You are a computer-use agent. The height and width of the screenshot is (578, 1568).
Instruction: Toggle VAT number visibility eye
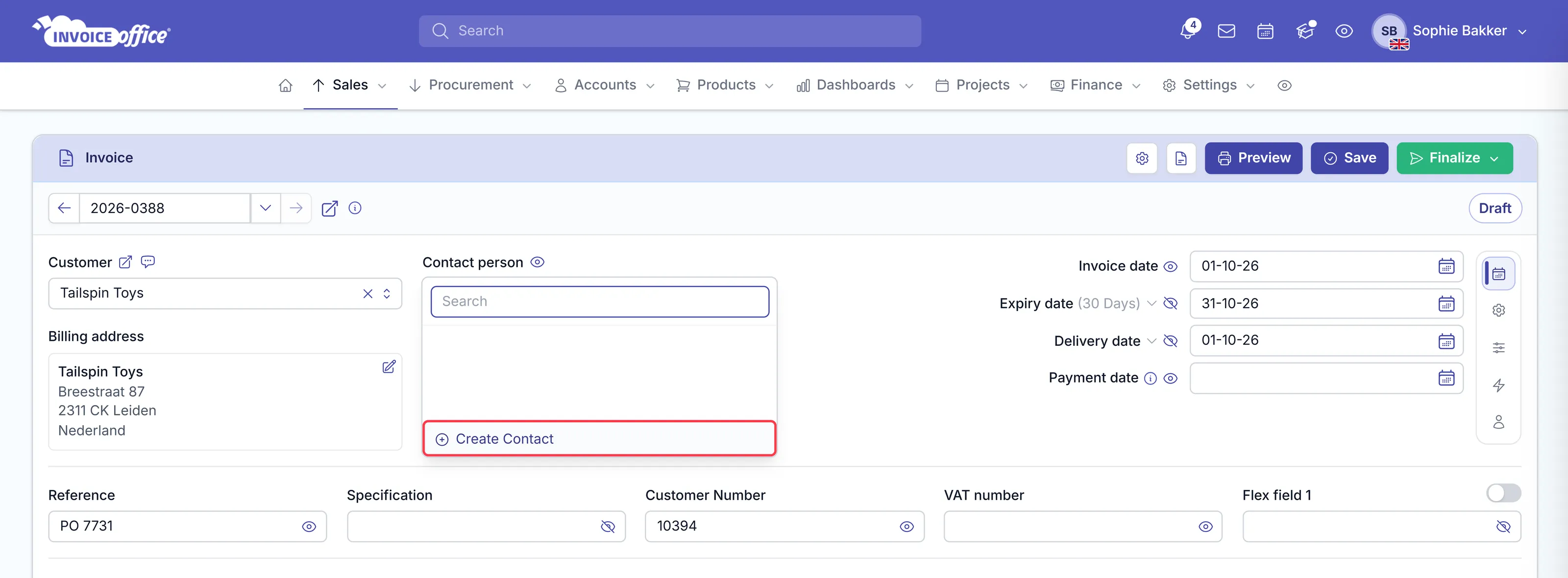(x=1205, y=527)
